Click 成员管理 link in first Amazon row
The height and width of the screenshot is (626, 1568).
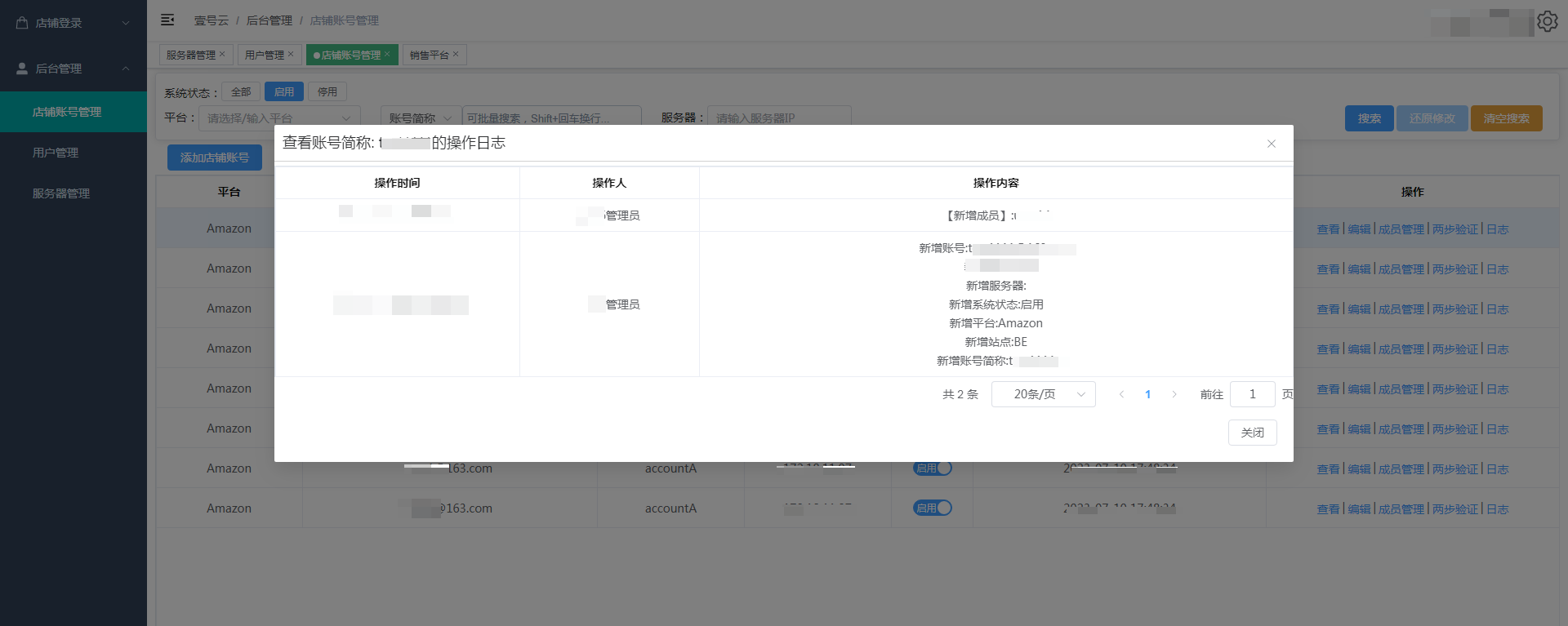pyautogui.click(x=1401, y=229)
